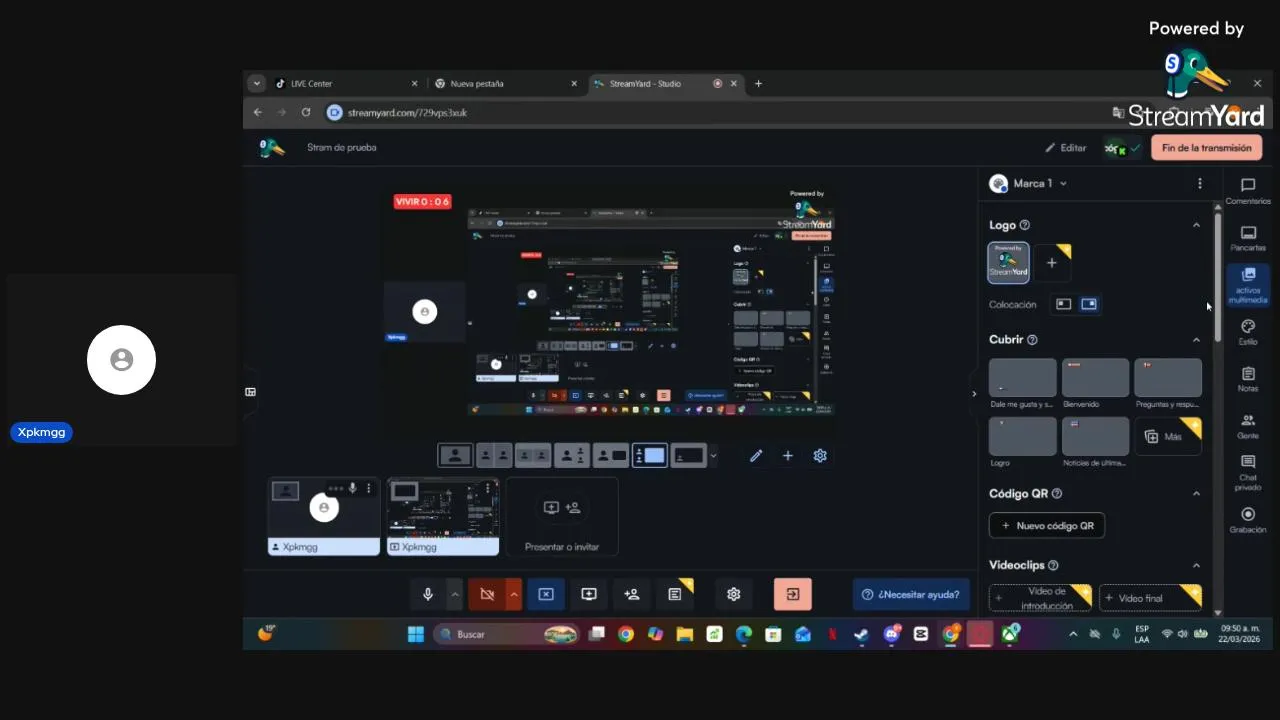The image size is (1280, 720).
Task: Click the invite guest icon in bottom toolbar
Action: tap(632, 594)
